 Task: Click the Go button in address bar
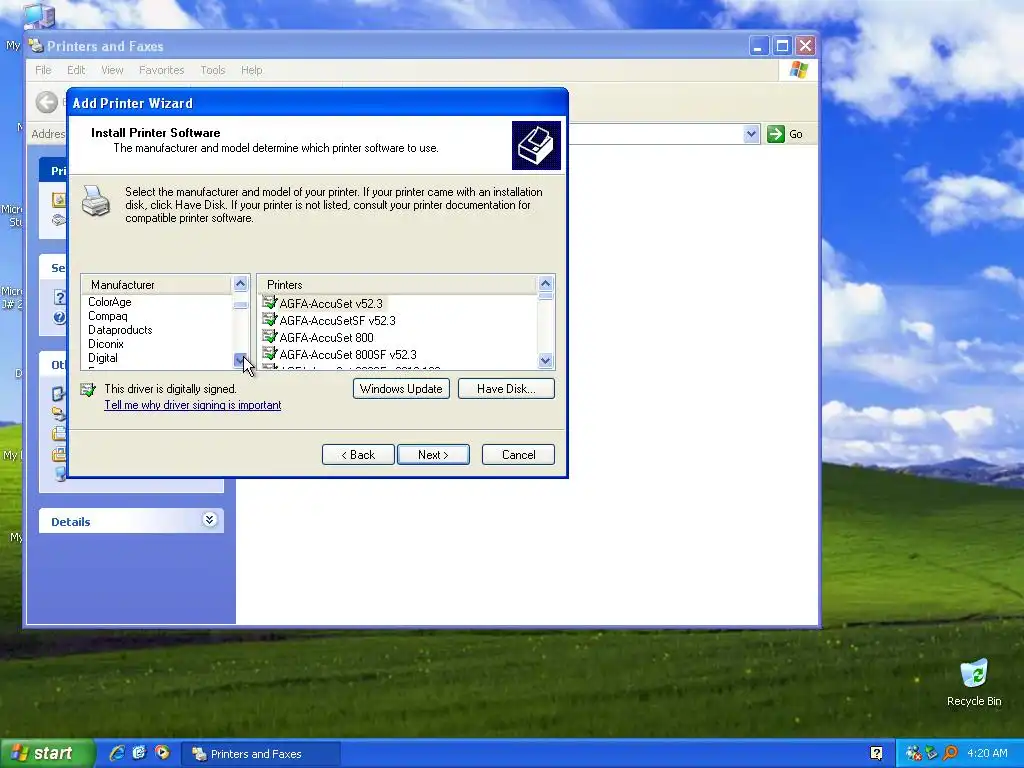[x=786, y=134]
